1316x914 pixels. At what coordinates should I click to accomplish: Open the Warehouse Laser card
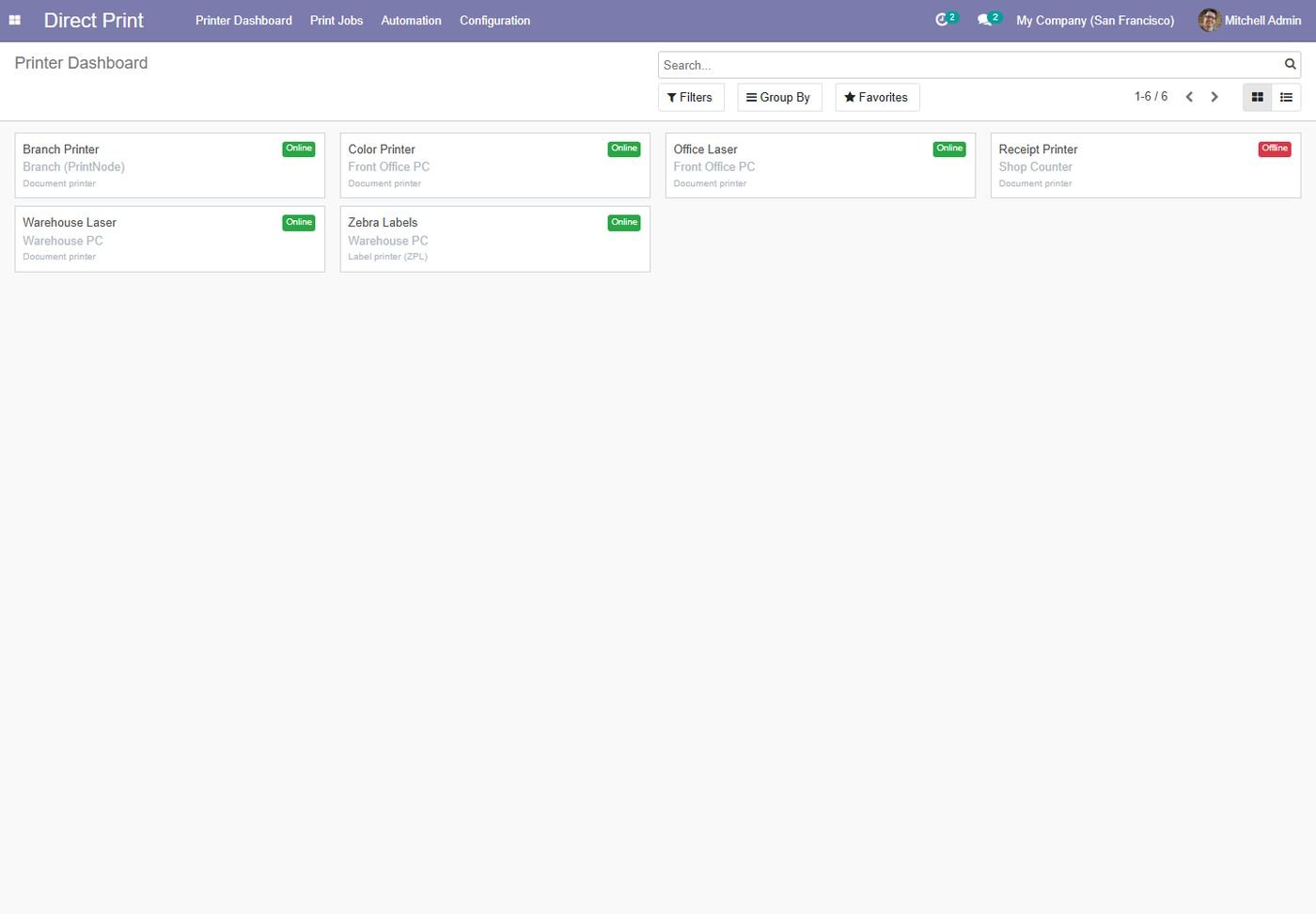point(170,239)
